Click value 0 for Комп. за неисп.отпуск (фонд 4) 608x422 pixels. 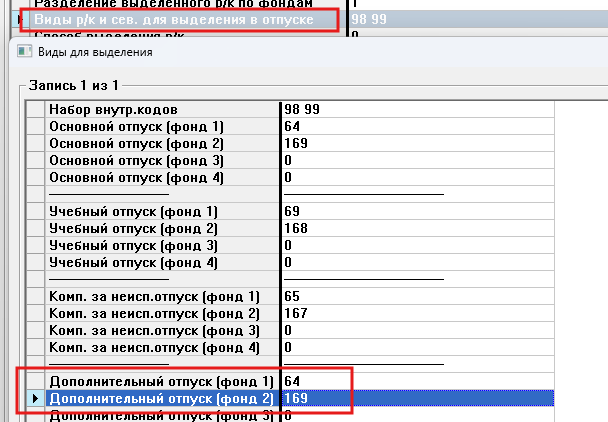[x=288, y=348]
